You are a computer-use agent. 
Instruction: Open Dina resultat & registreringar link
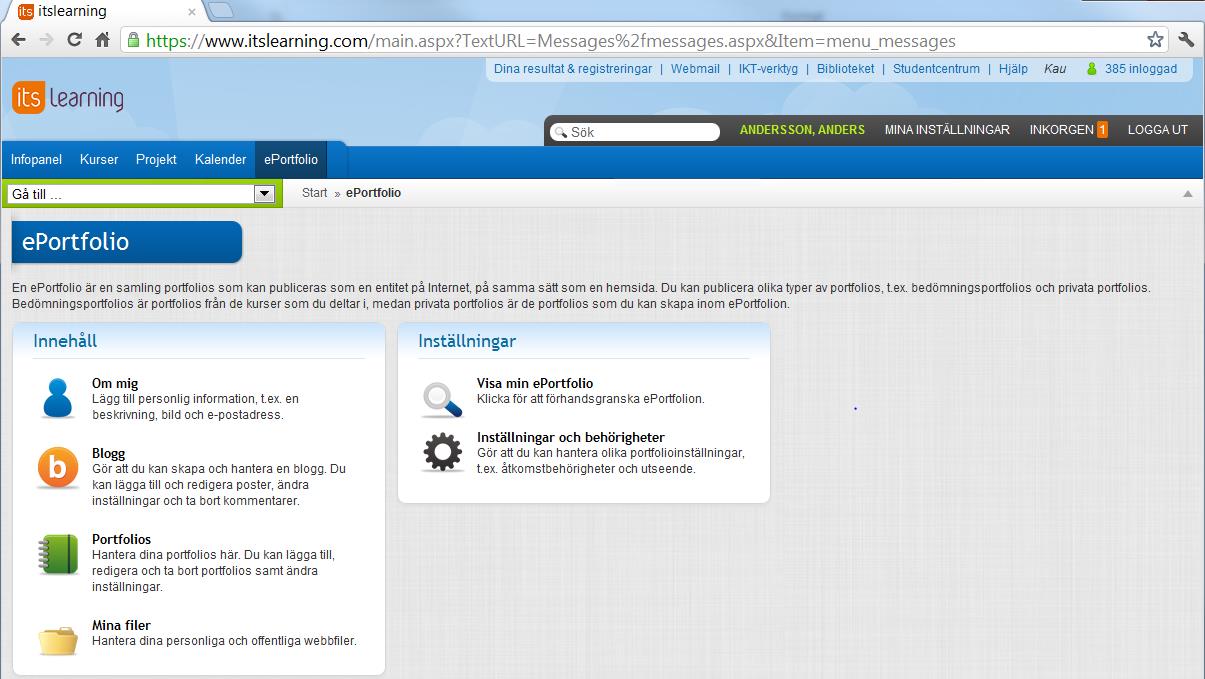[x=573, y=69]
